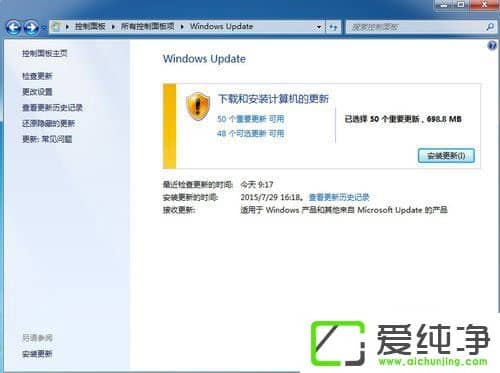Select Windows Update breadcrumb segment
Screen dimensions: 500x373
click(221, 26)
